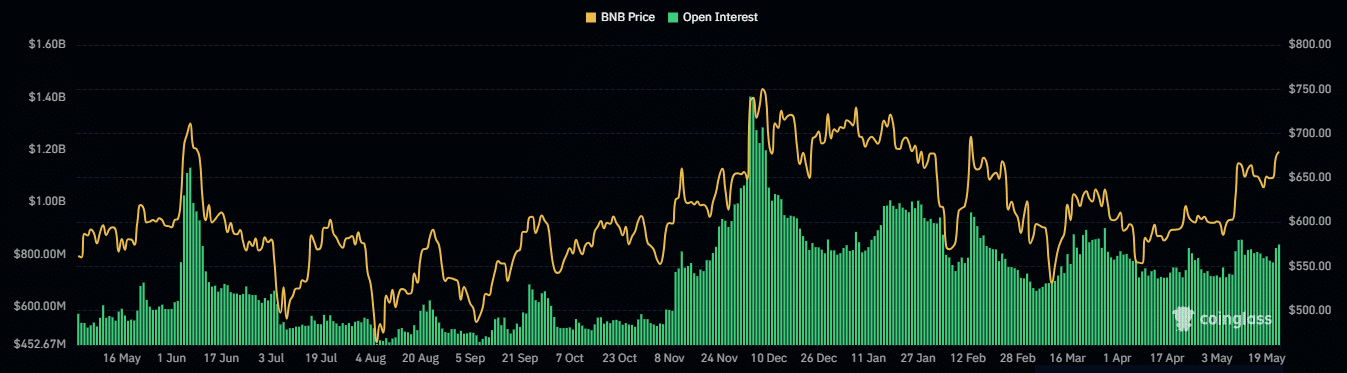Click the green Open Interest legend swatch
Viewport: 1347px width, 373px height.
click(672, 17)
